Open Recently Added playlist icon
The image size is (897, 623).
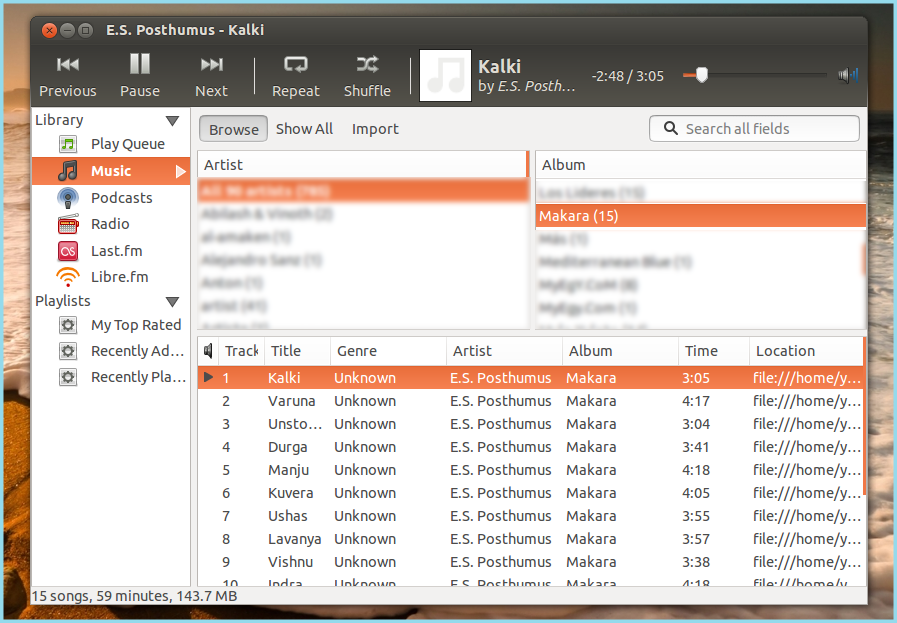(68, 351)
